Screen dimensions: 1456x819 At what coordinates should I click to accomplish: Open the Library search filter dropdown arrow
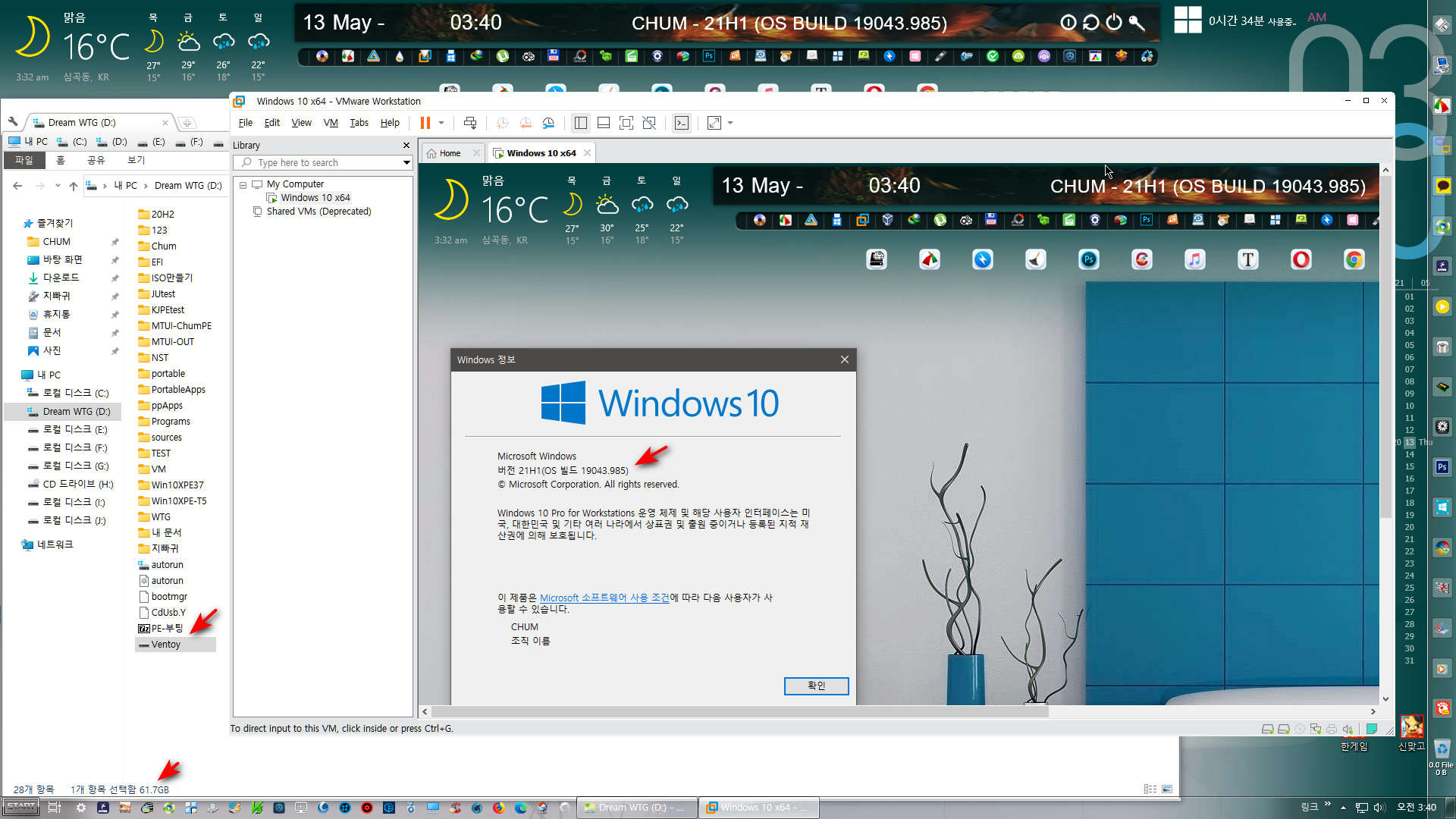pos(406,163)
